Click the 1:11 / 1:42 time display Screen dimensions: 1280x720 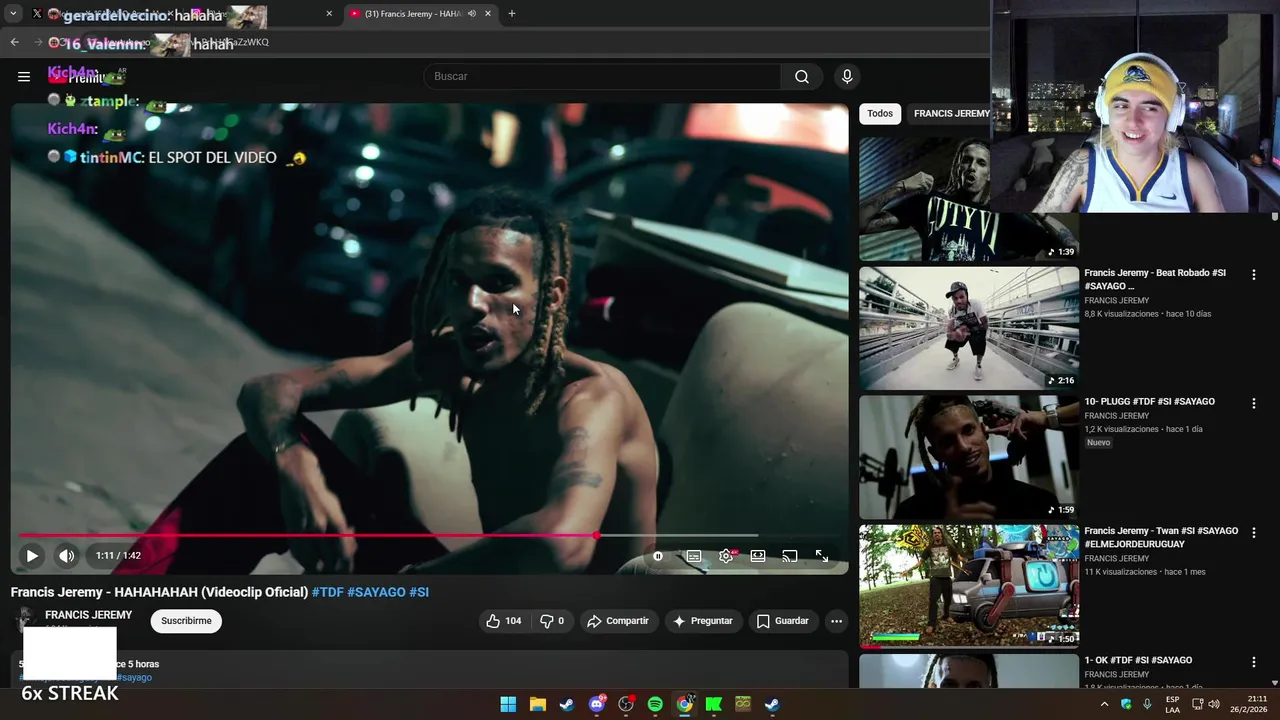pos(118,555)
